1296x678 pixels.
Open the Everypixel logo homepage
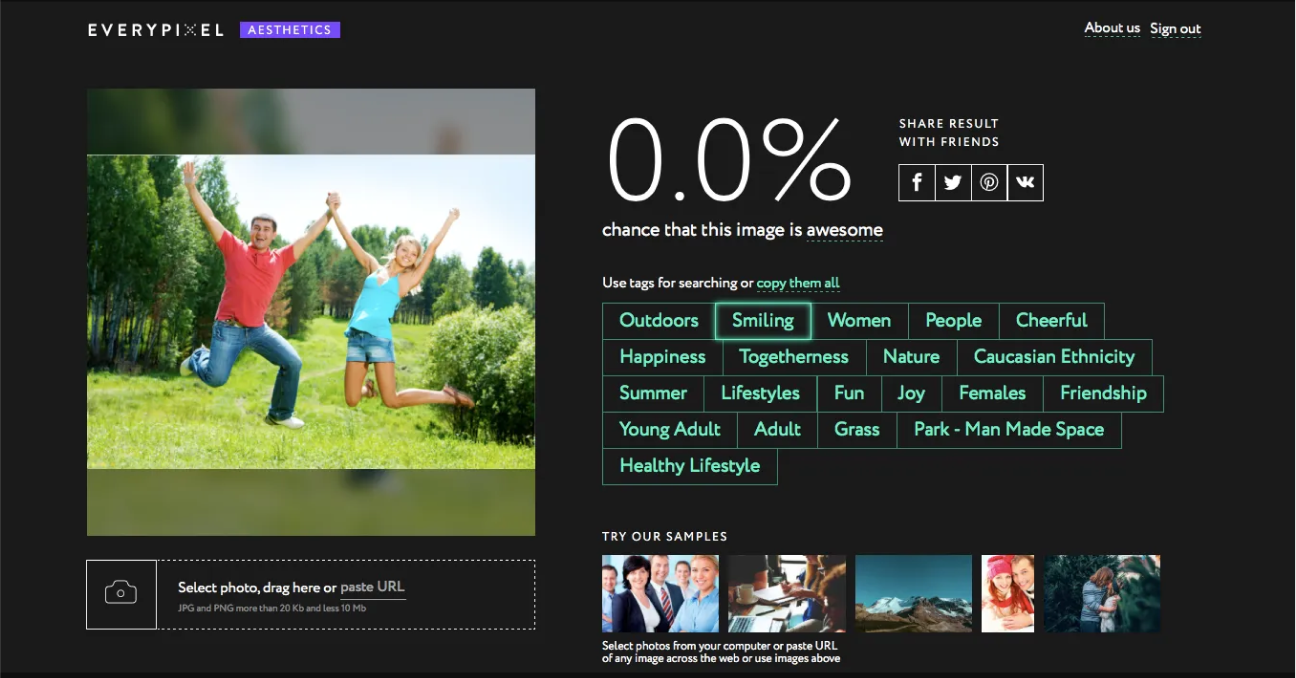pos(155,30)
